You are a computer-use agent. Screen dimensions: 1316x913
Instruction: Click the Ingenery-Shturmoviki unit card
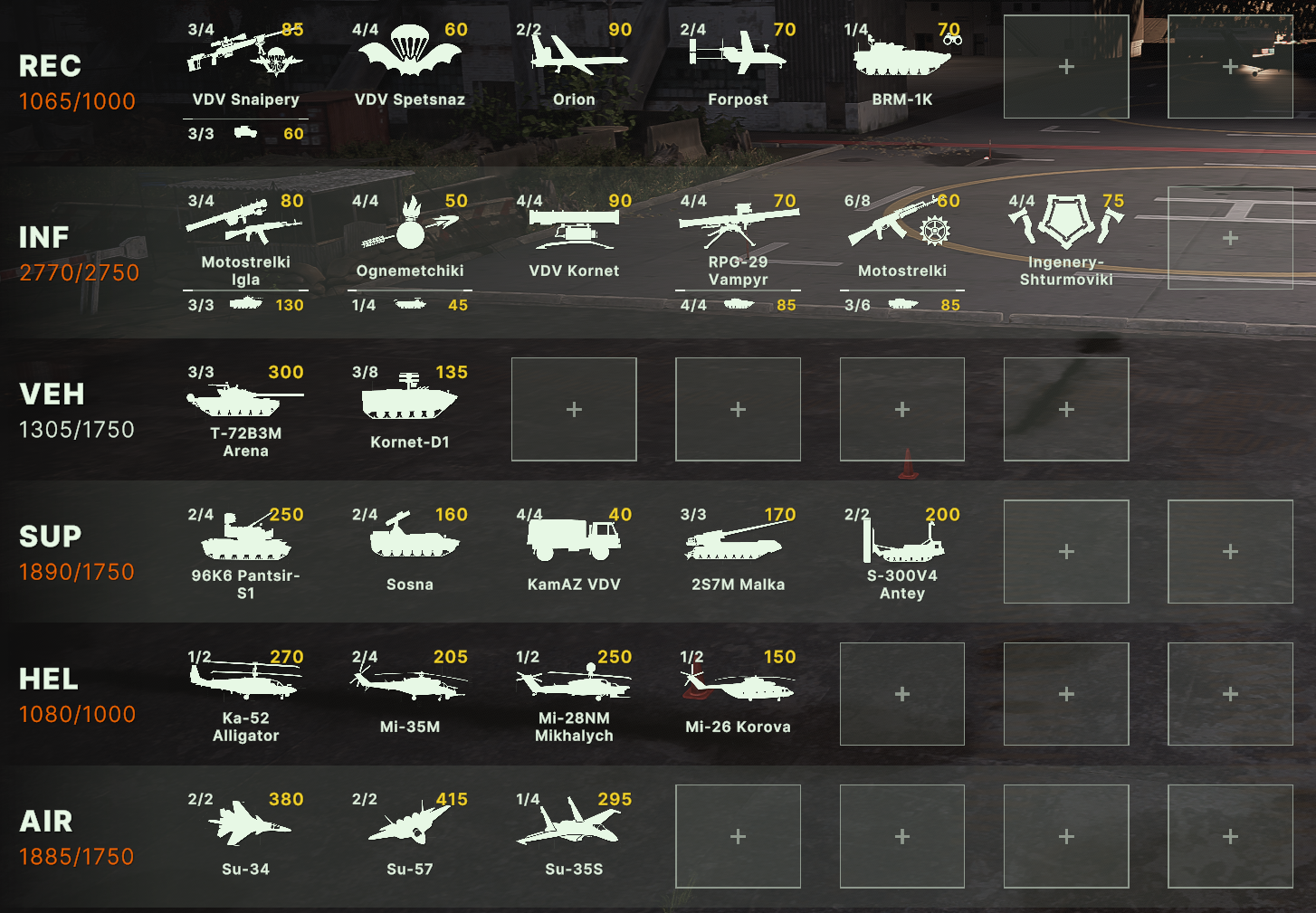click(1066, 238)
